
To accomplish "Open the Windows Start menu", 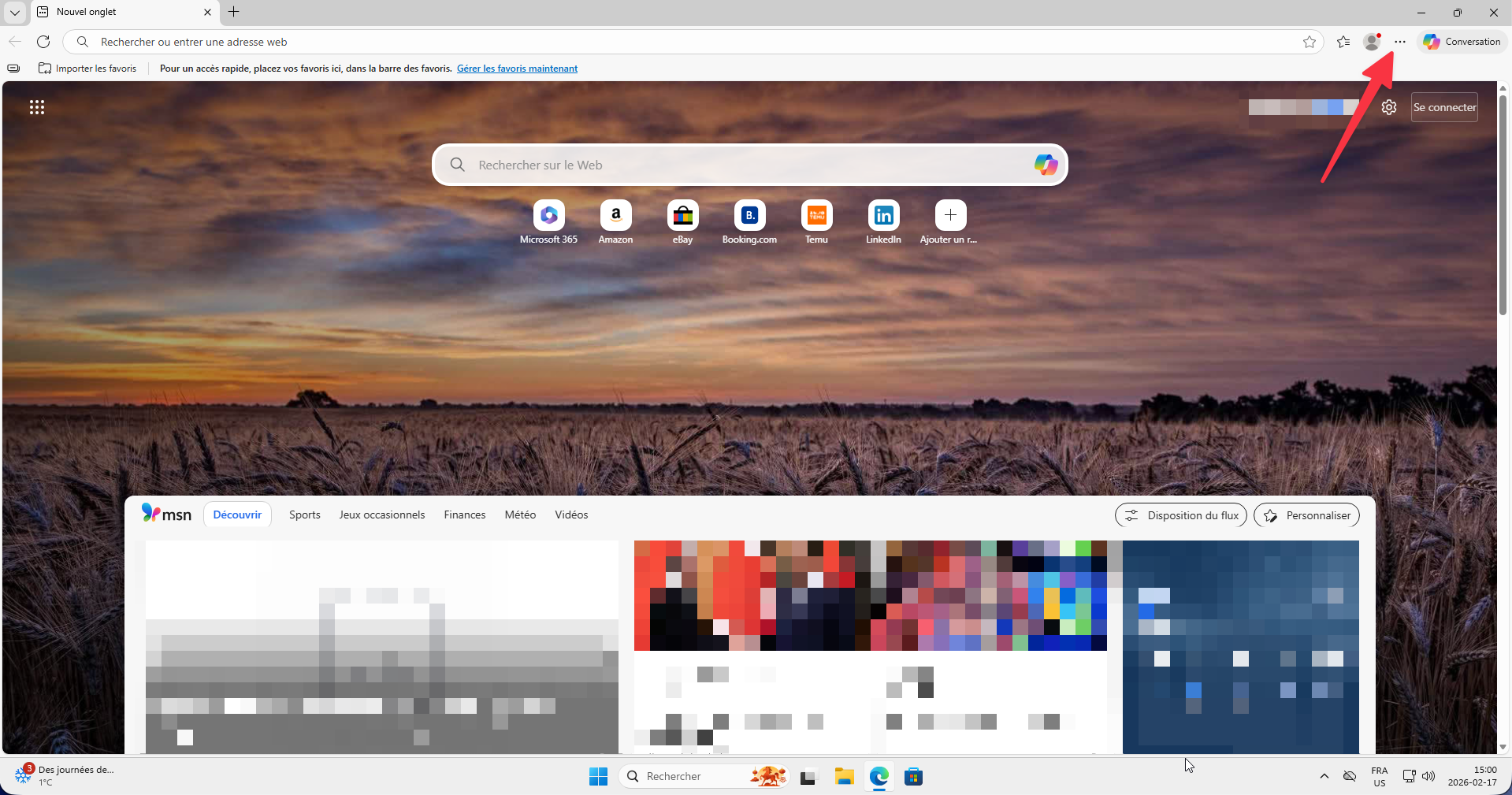I will 599,777.
